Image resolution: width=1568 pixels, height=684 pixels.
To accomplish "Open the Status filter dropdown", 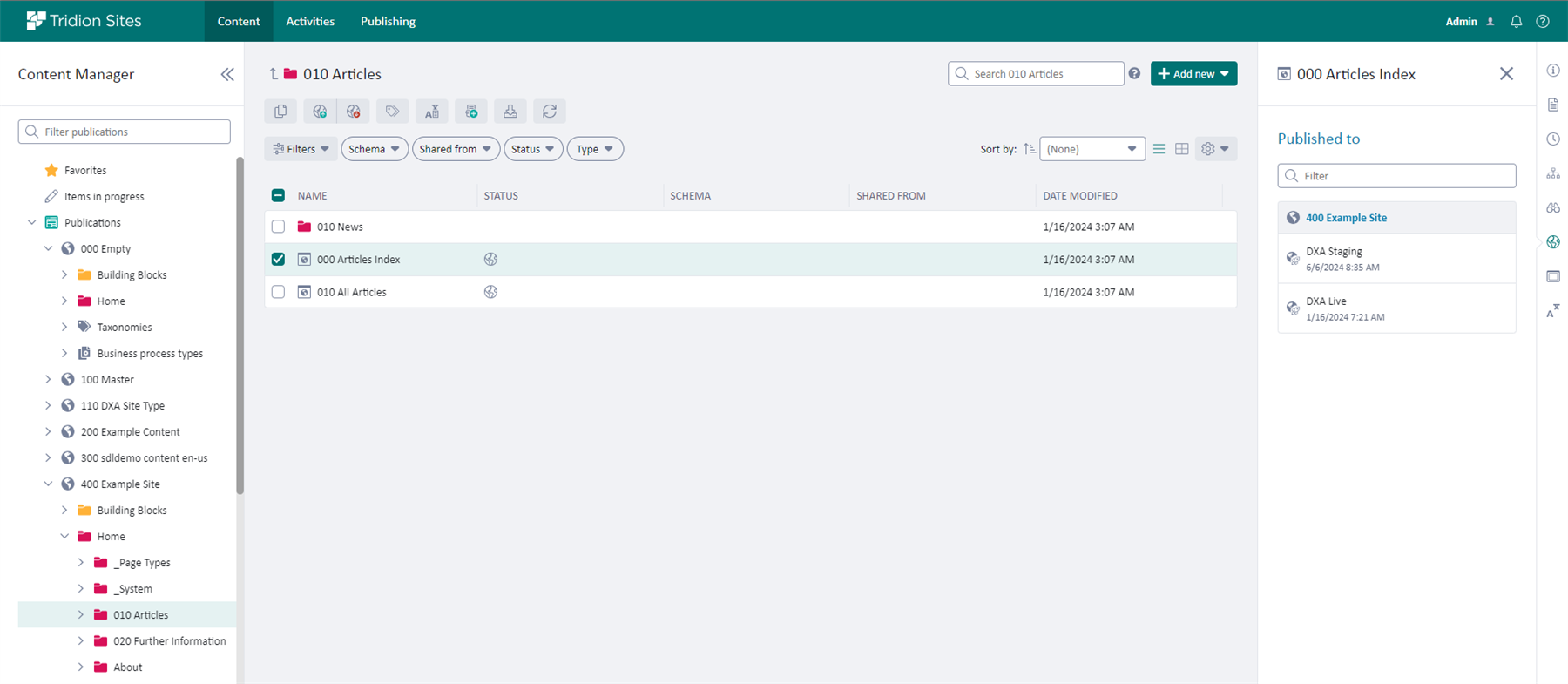I will pyautogui.click(x=533, y=149).
